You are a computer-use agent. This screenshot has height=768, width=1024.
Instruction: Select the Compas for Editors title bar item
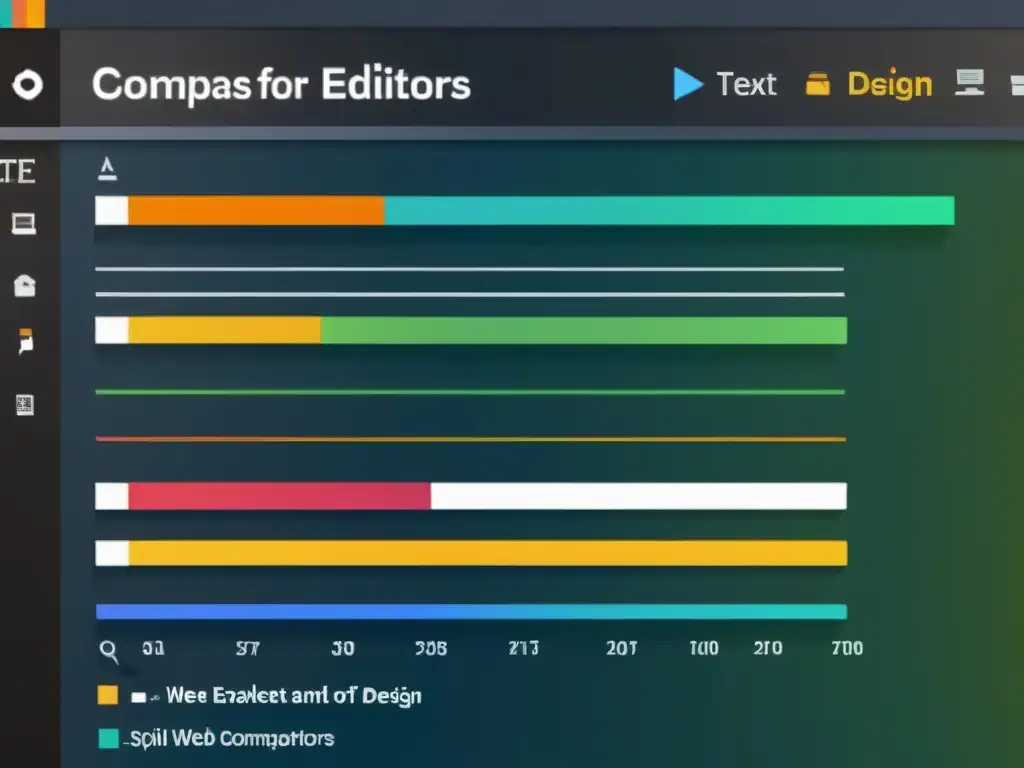click(283, 85)
